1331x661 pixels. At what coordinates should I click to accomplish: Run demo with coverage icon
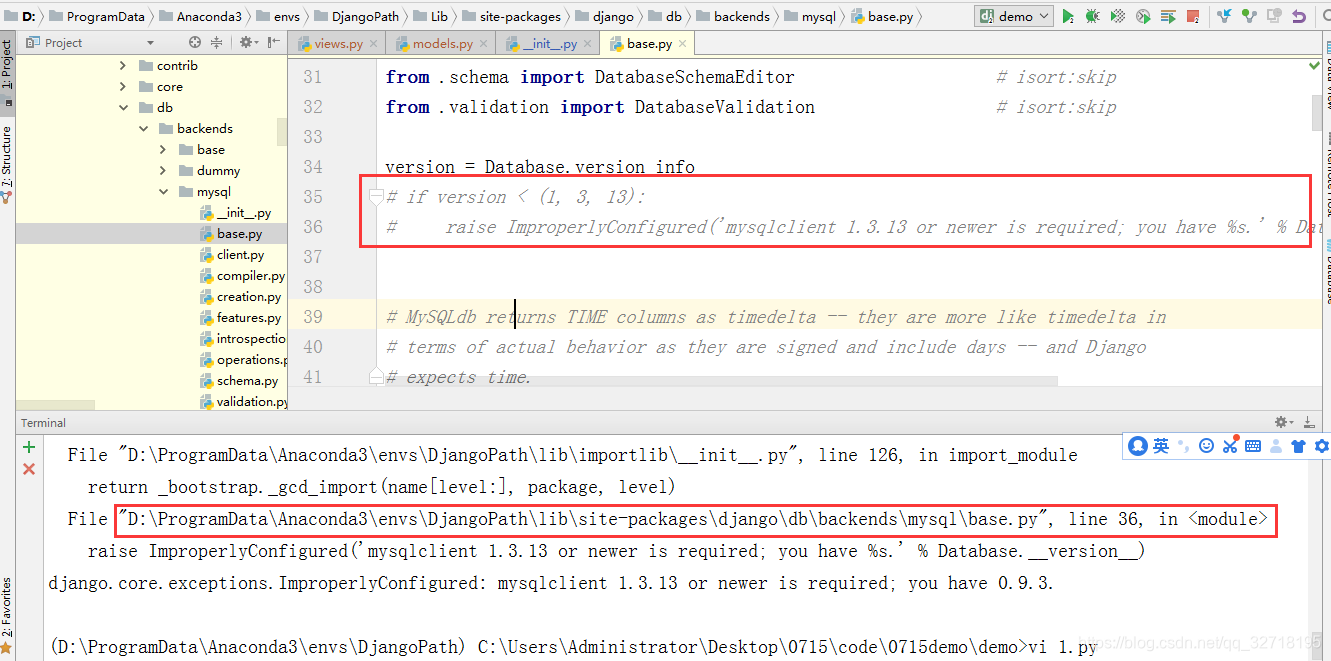(1118, 16)
